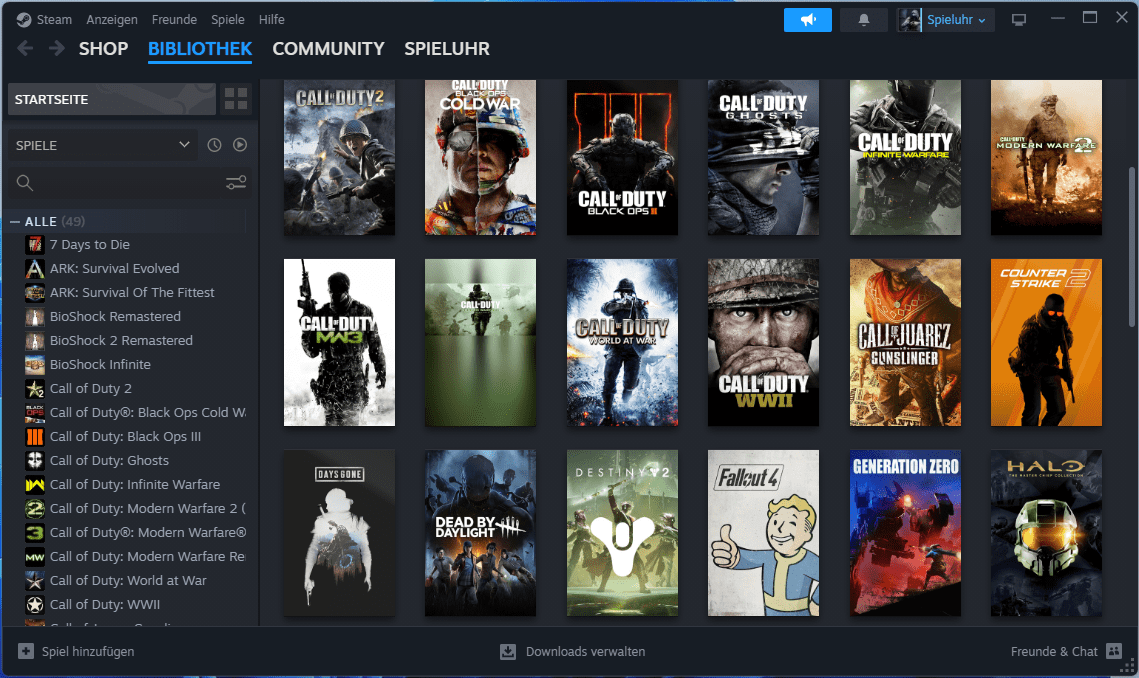Click the STARTSEITE button

click(112, 99)
